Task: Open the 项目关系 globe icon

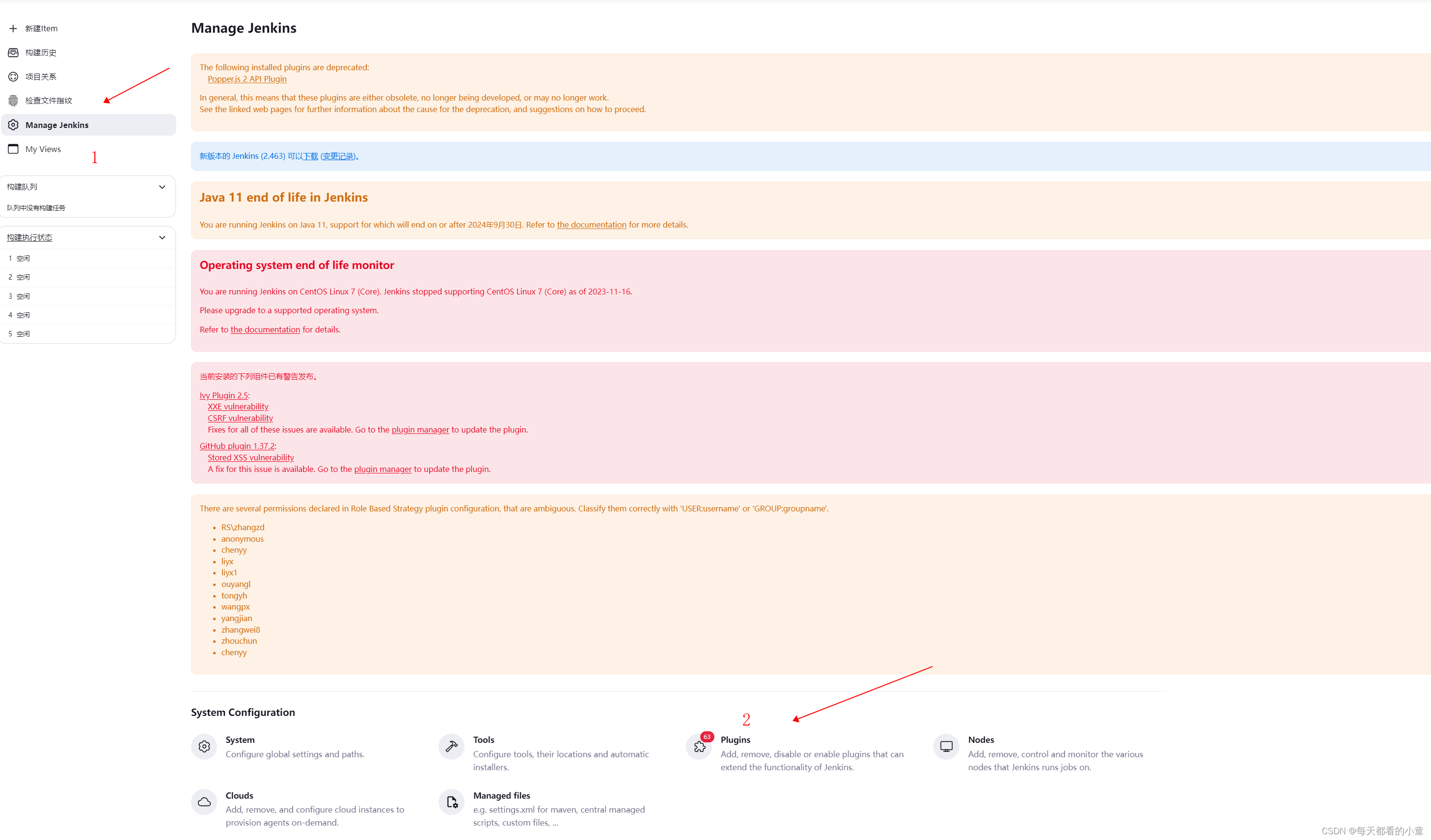Action: tap(13, 76)
